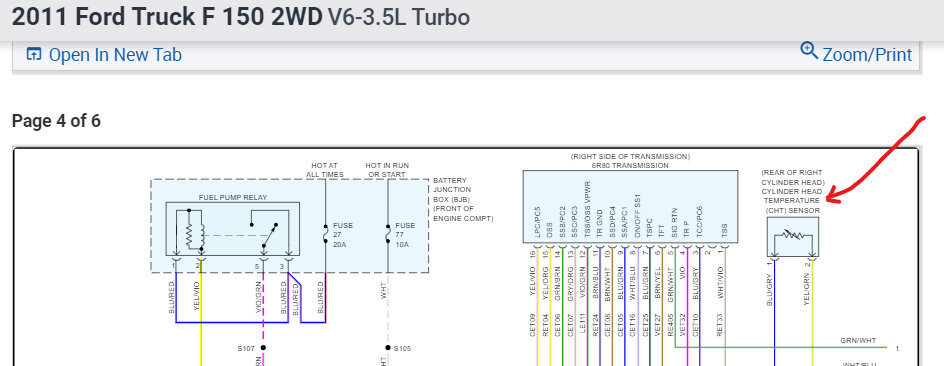Click the BLU/GRY wire label under CHT sensor
Screen dimensions: 944x366
coord(769,291)
